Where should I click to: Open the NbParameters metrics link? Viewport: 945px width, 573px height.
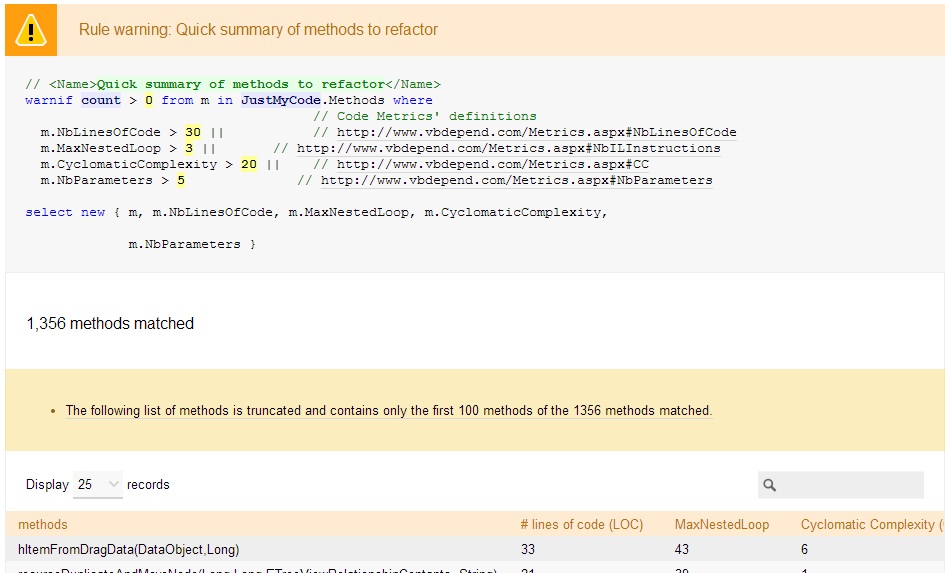click(x=516, y=180)
